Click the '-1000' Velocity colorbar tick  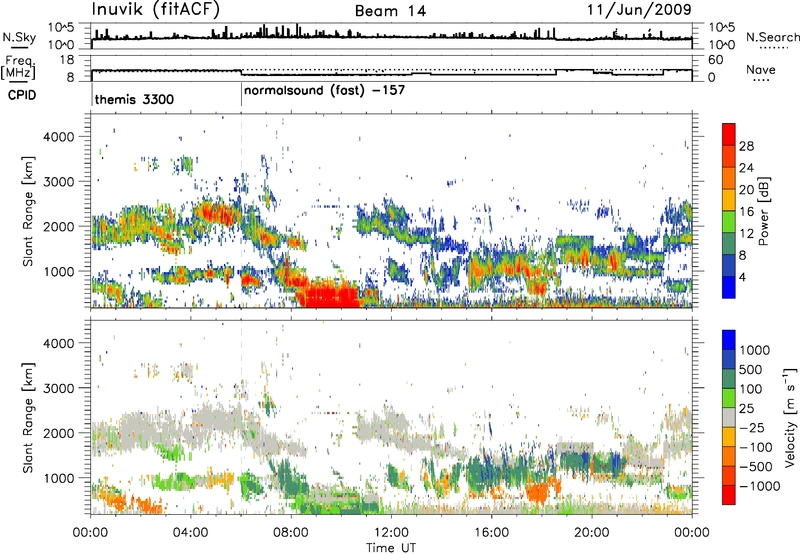pos(759,486)
